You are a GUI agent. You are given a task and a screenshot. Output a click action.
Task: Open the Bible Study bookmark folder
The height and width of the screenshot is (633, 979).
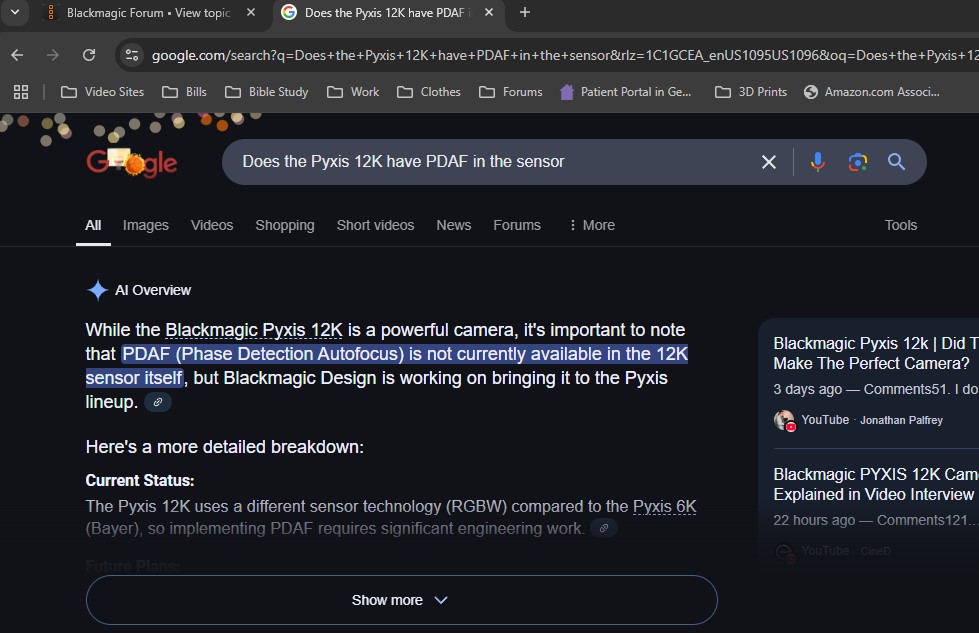(x=267, y=92)
